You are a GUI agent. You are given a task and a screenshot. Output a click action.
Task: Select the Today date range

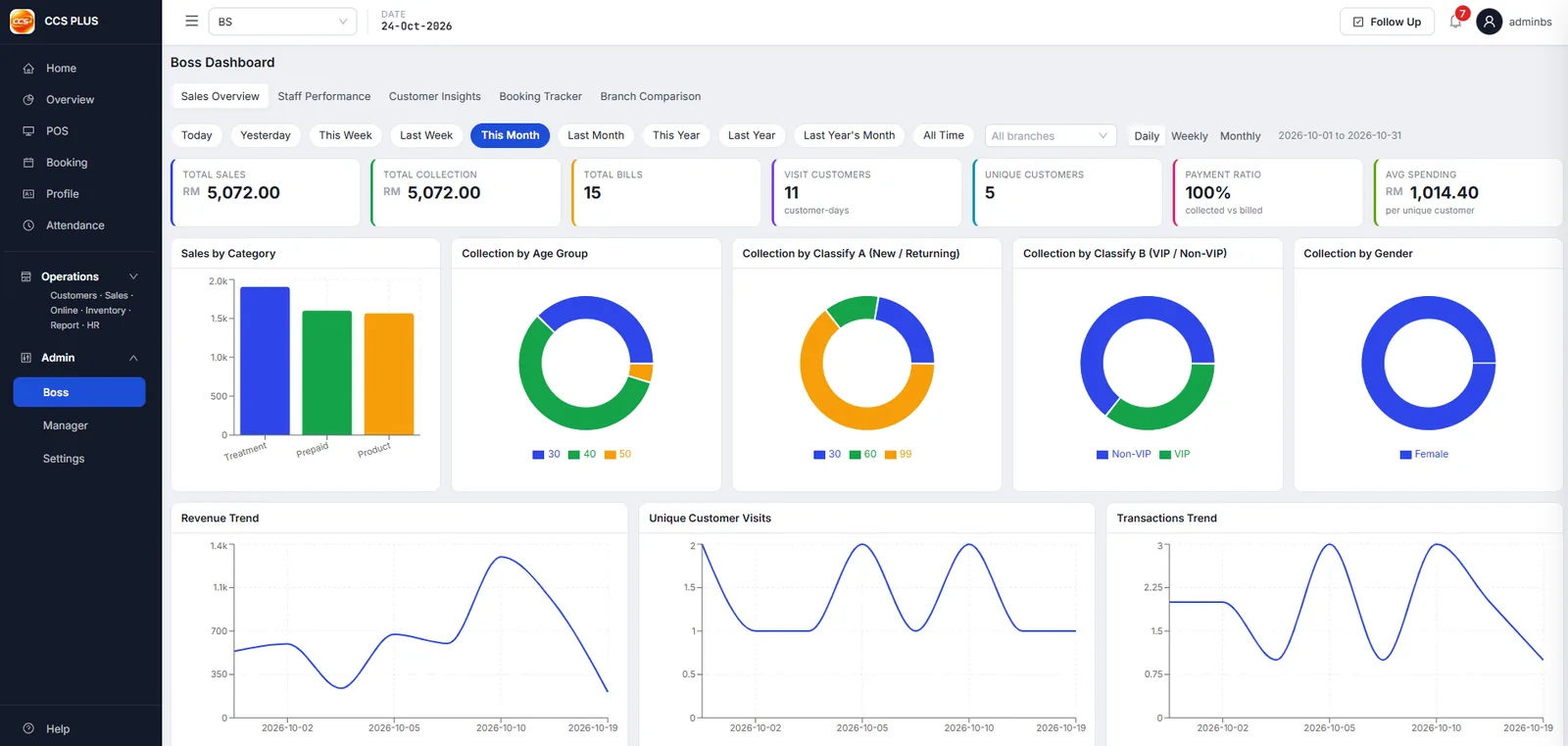pos(197,135)
